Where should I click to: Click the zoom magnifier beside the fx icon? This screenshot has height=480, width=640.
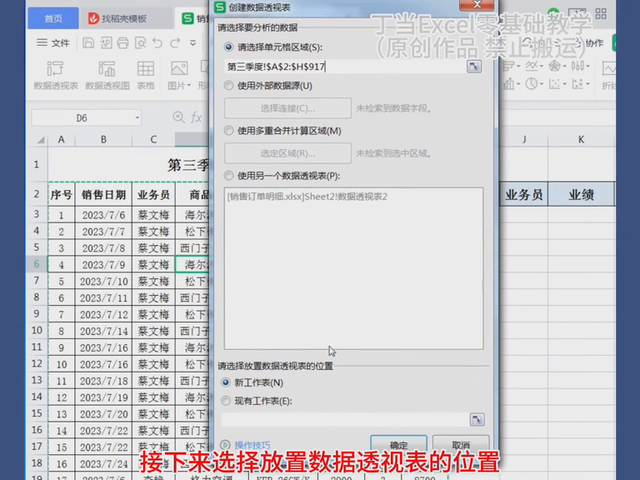coord(178,118)
